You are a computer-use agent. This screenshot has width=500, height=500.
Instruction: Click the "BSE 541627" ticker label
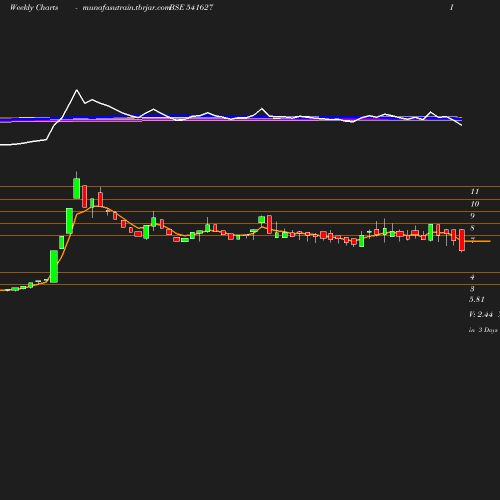click(x=191, y=8)
